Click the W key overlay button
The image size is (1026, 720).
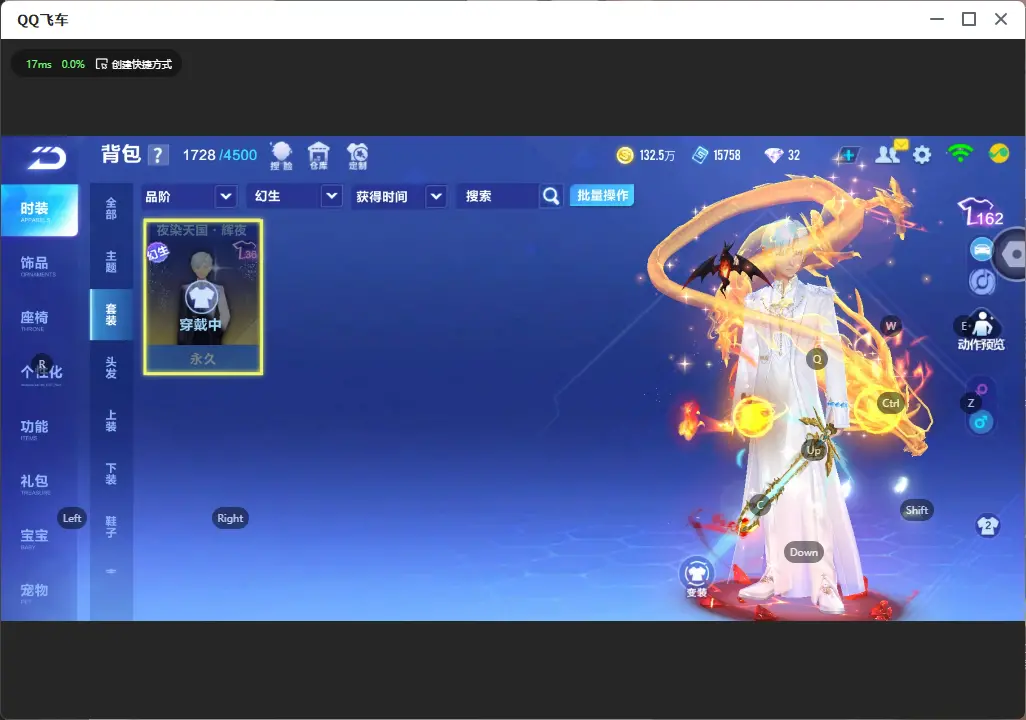pyautogui.click(x=891, y=326)
